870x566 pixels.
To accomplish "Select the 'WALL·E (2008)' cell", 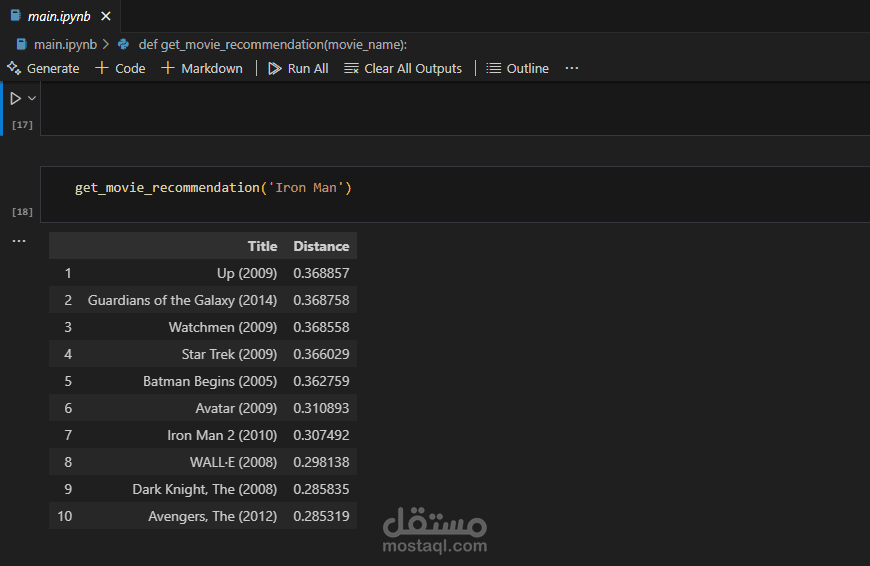I will 234,462.
